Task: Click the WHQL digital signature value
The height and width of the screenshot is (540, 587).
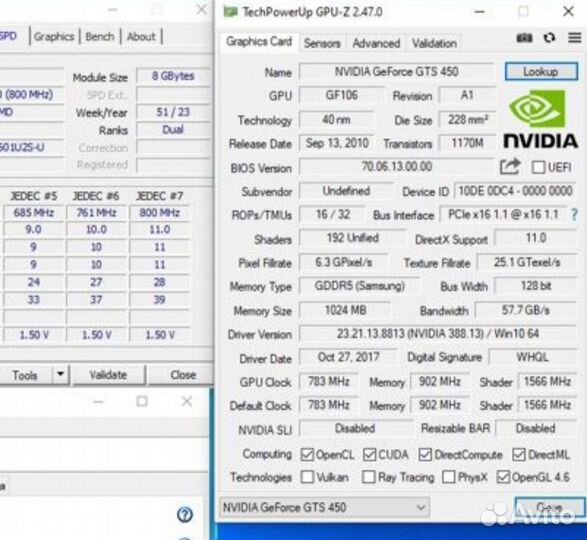Action: pos(532,357)
